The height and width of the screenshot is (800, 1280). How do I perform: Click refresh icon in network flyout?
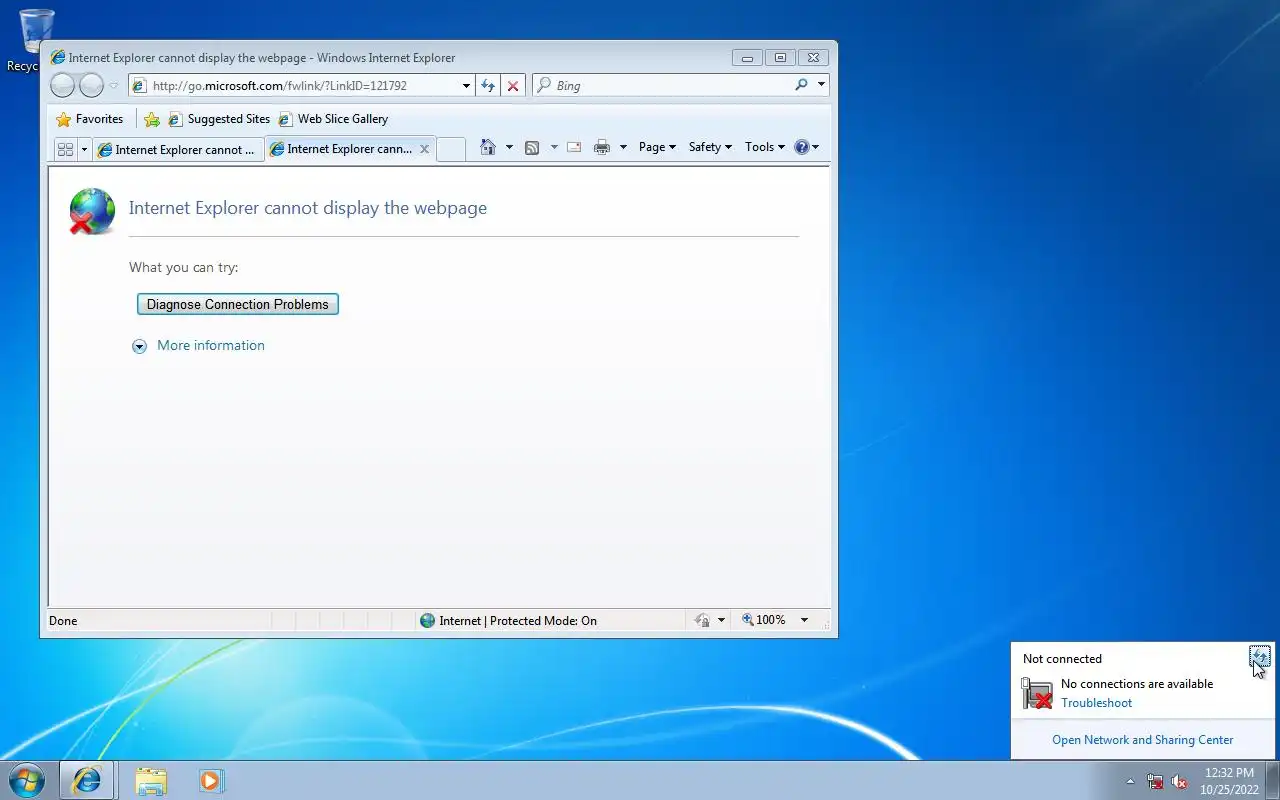click(x=1259, y=656)
